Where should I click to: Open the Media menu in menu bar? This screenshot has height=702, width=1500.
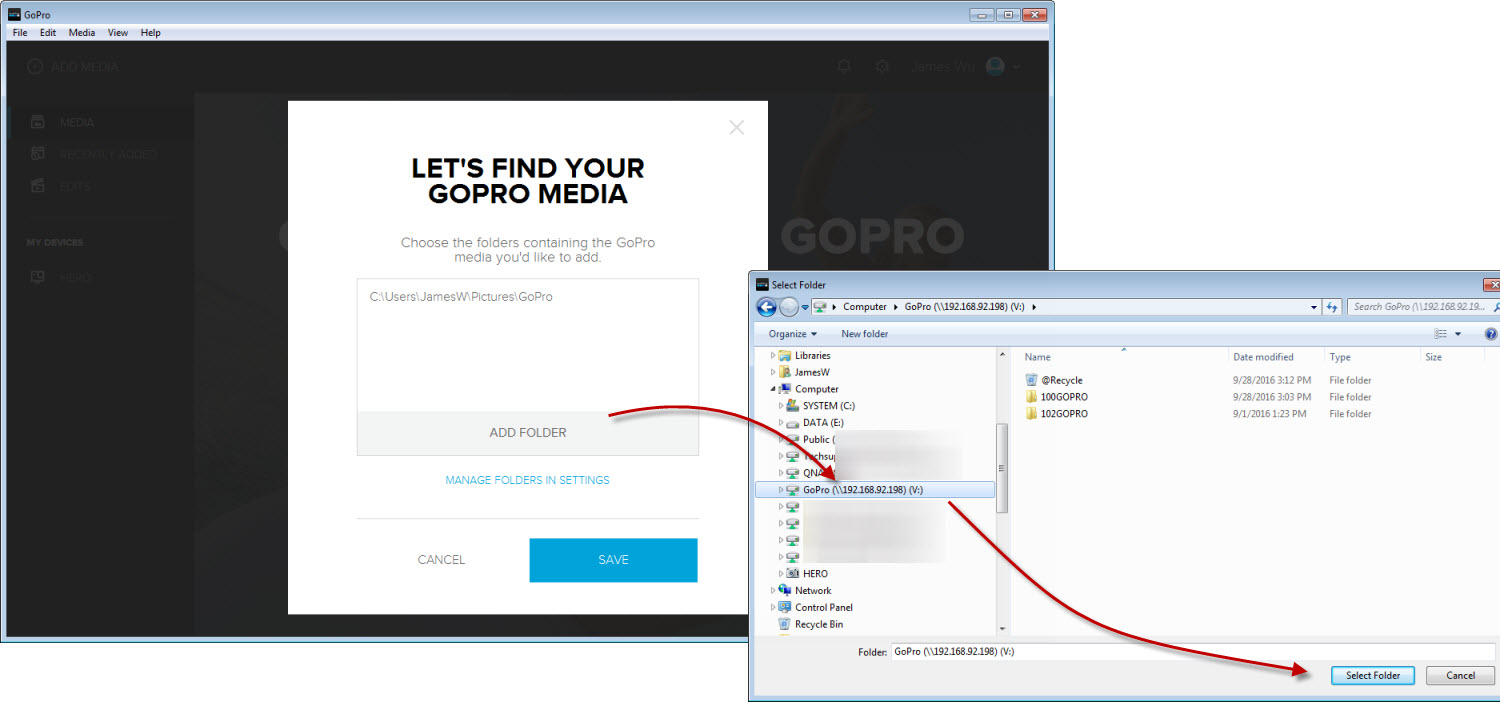pos(82,33)
